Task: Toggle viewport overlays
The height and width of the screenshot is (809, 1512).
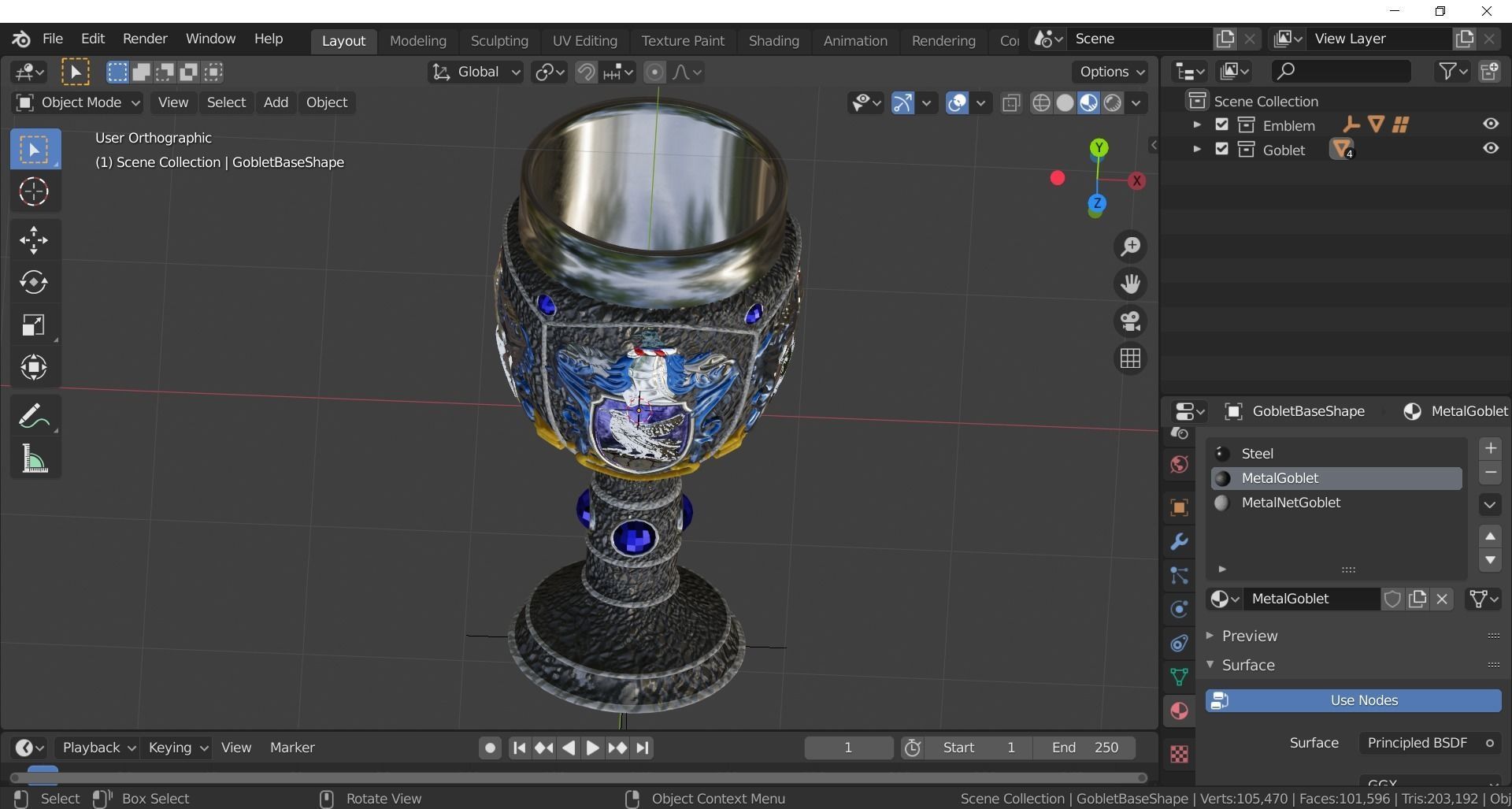Action: point(957,103)
